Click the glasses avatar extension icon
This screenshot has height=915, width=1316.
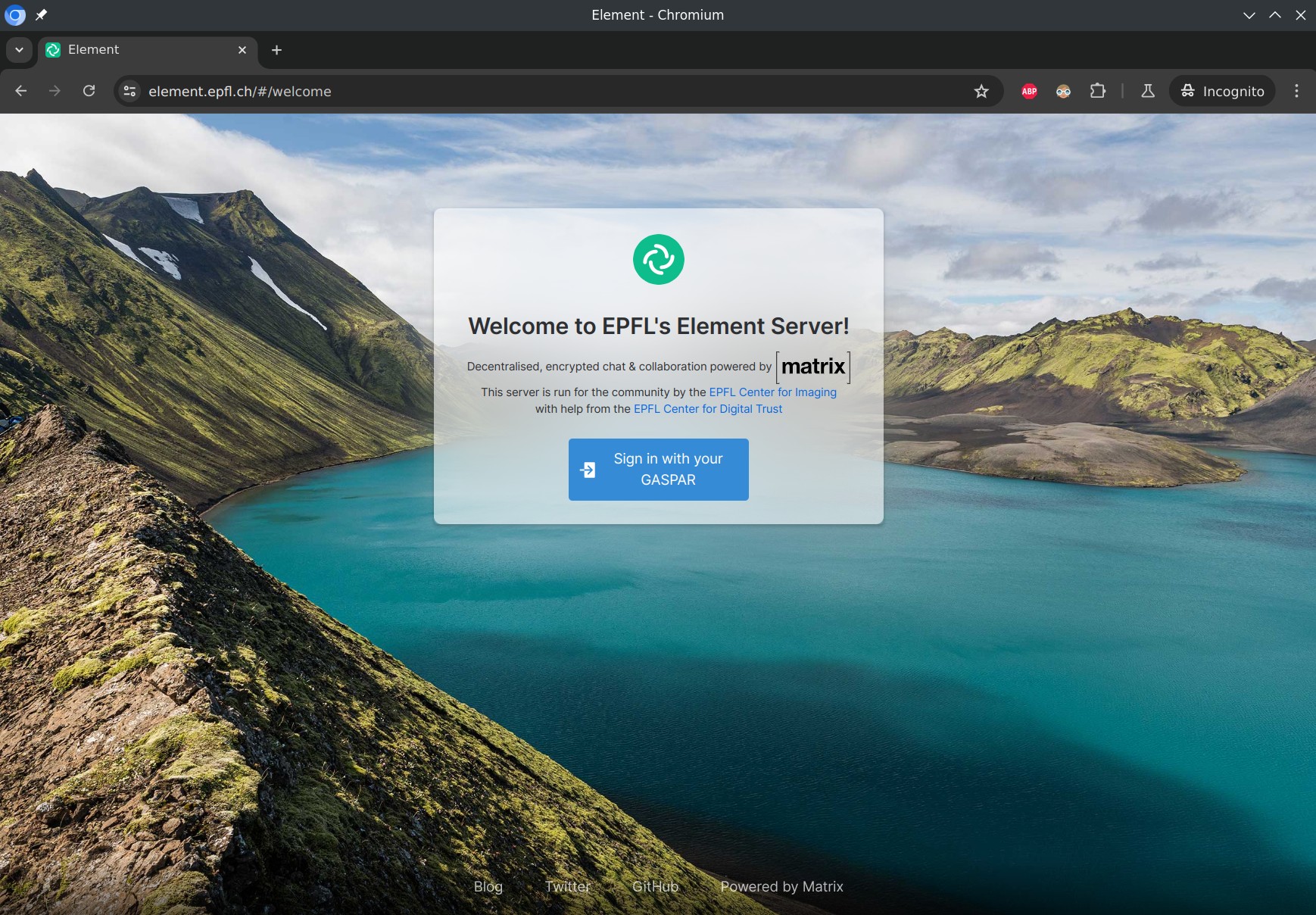tap(1063, 91)
